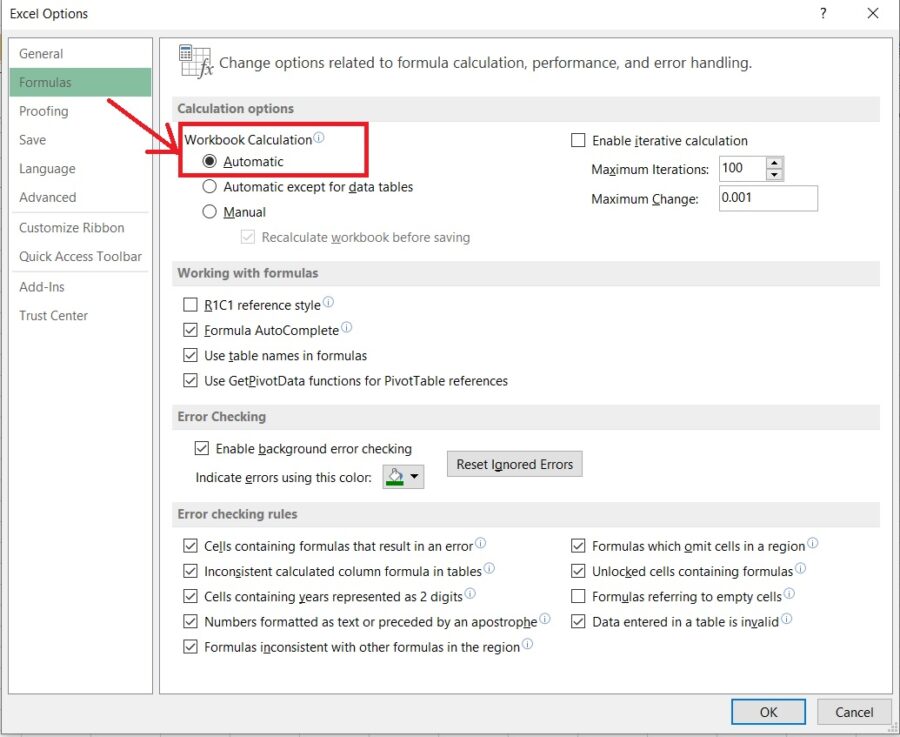
Task: Toggle Formulas which omit cells in region
Action: (x=578, y=545)
